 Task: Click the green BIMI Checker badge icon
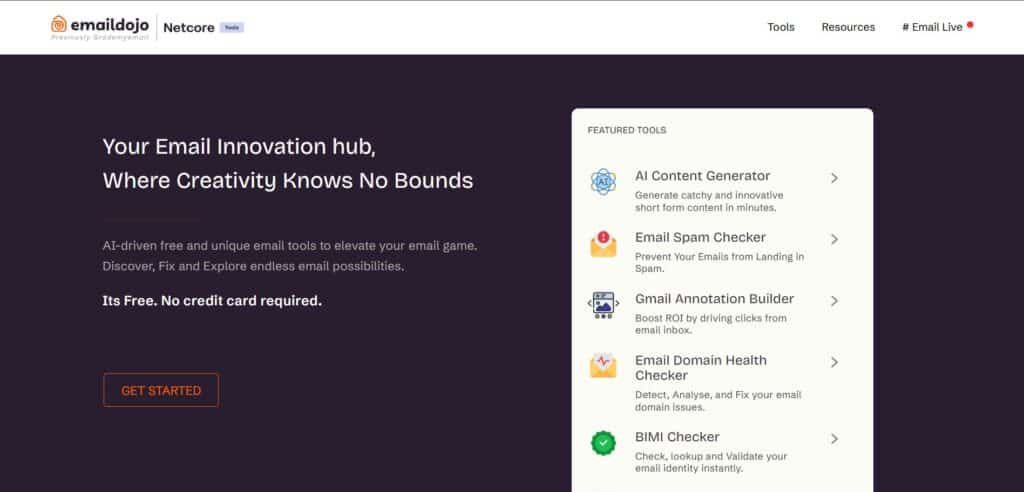(603, 443)
